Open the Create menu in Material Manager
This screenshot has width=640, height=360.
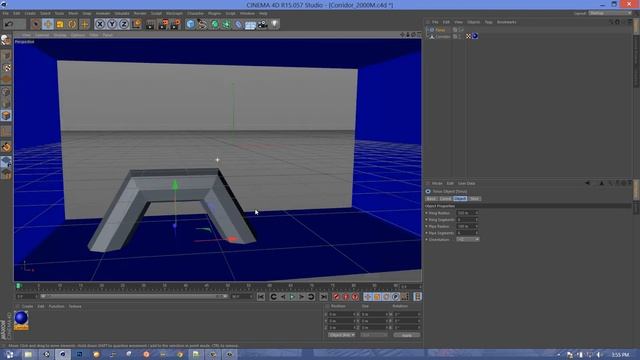[x=27, y=307]
